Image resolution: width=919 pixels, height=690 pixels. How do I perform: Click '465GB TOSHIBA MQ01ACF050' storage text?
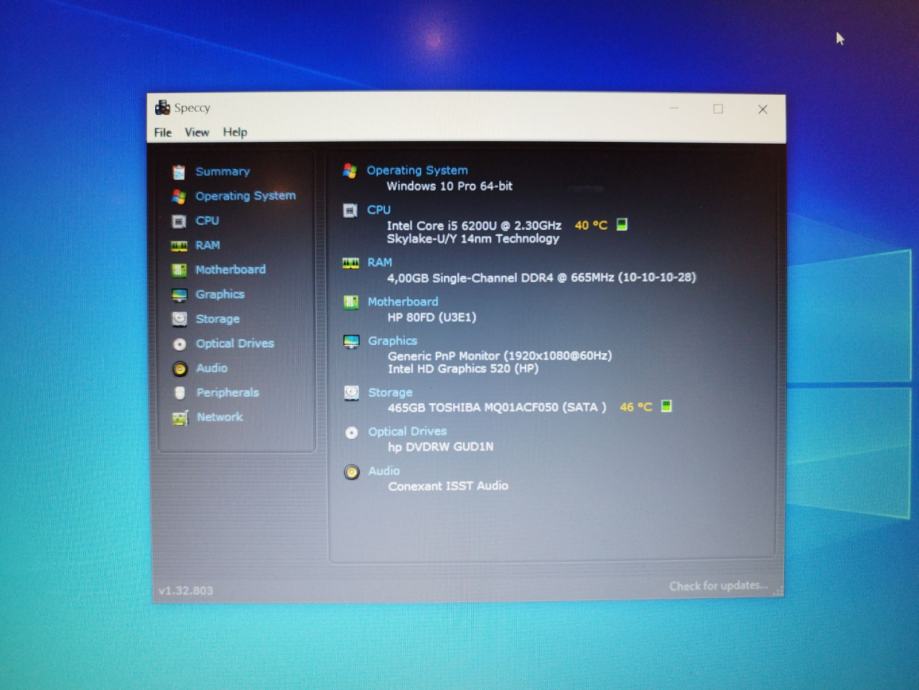pyautogui.click(x=473, y=407)
